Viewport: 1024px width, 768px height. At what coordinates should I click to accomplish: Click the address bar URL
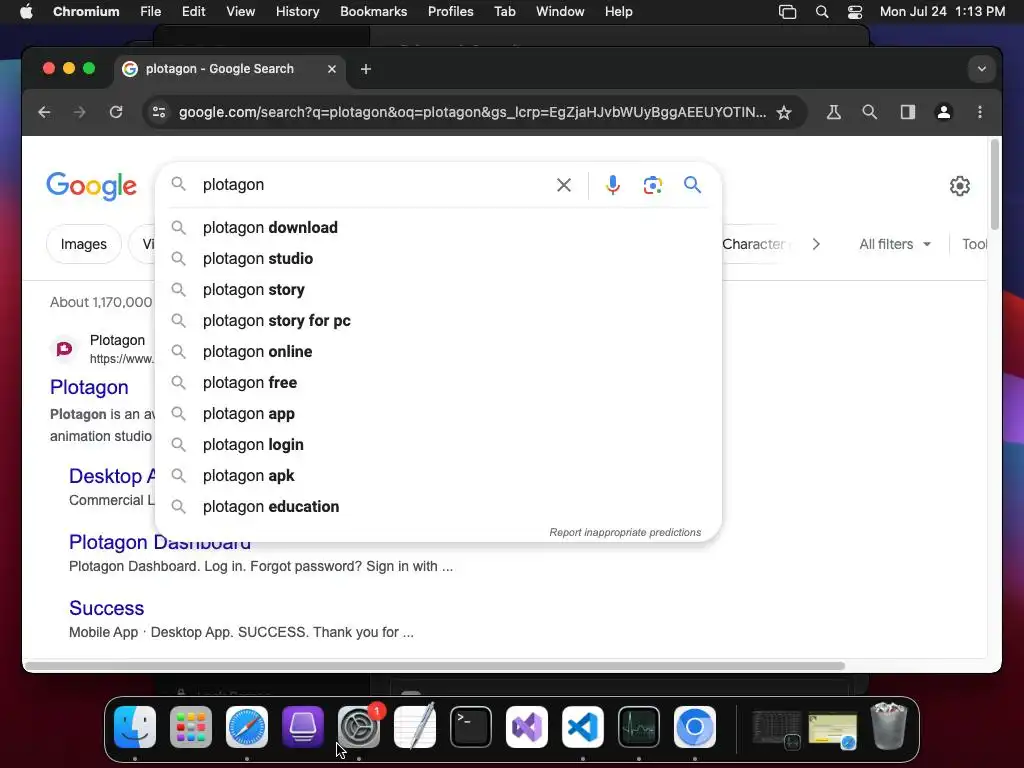pos(472,112)
